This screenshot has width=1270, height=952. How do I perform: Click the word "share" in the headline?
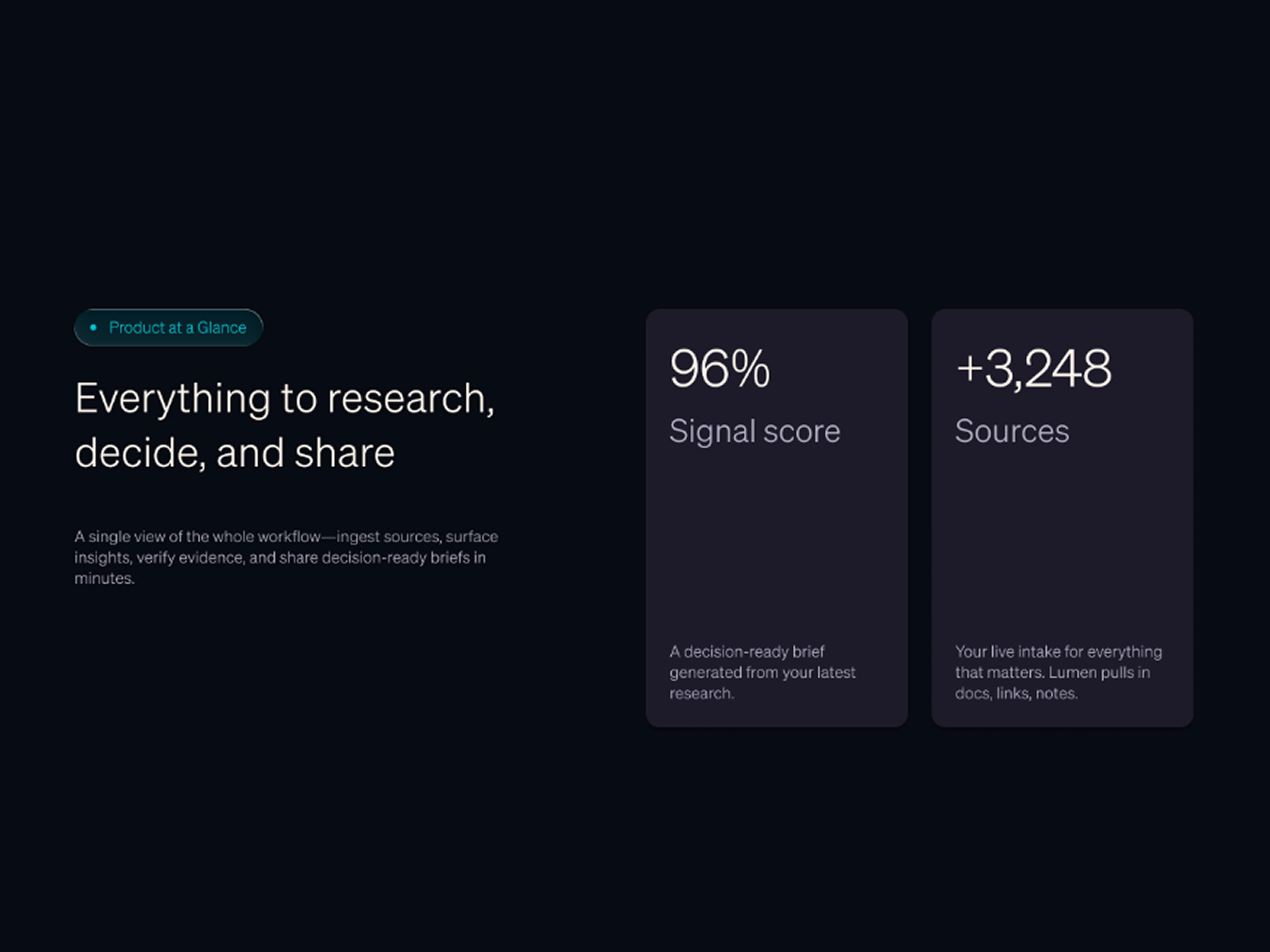point(344,453)
